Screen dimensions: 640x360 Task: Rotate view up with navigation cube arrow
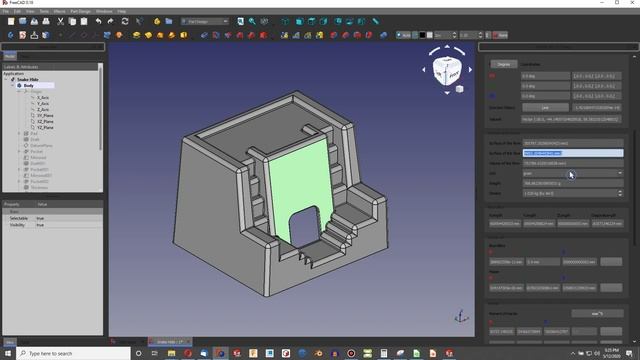(447, 47)
